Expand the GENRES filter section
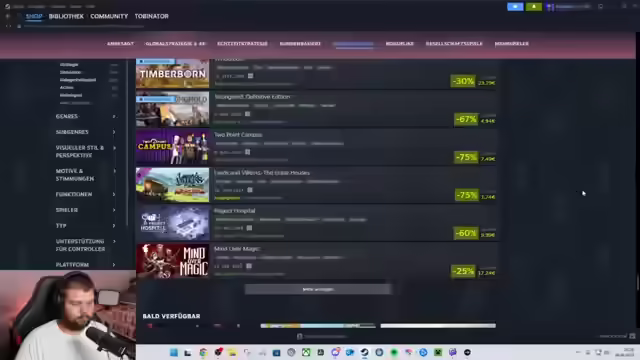The height and width of the screenshot is (360, 640). [85, 116]
